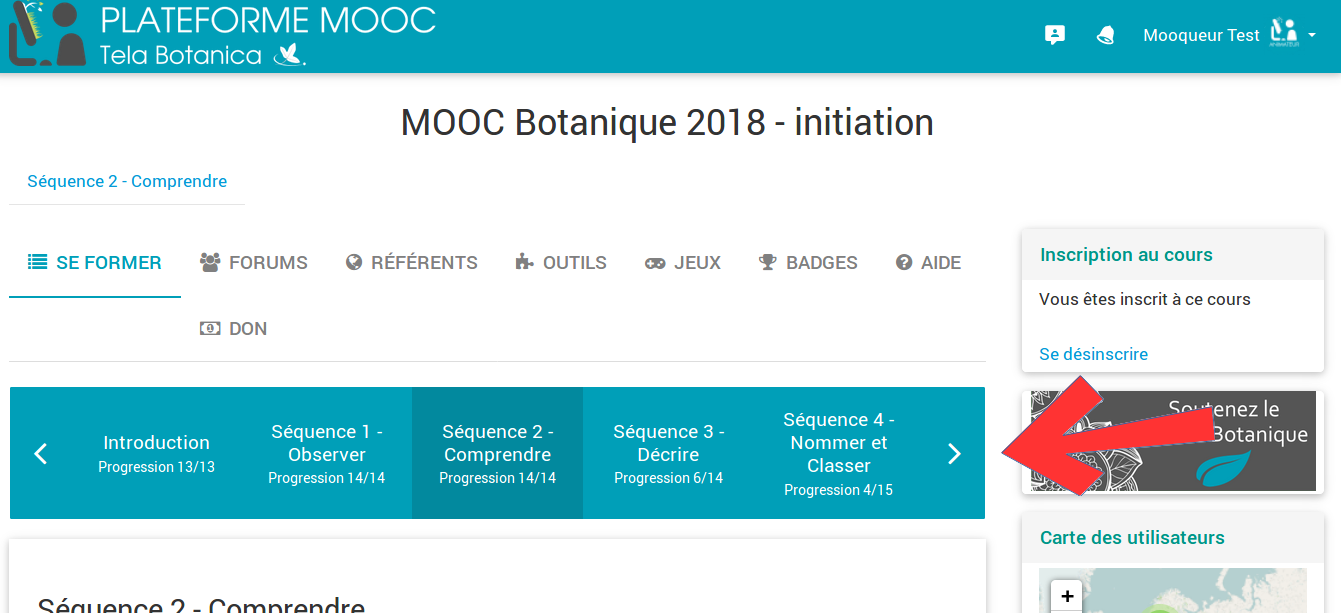The width and height of the screenshot is (1341, 613).
Task: Open the Don donation tab
Action: click(234, 329)
